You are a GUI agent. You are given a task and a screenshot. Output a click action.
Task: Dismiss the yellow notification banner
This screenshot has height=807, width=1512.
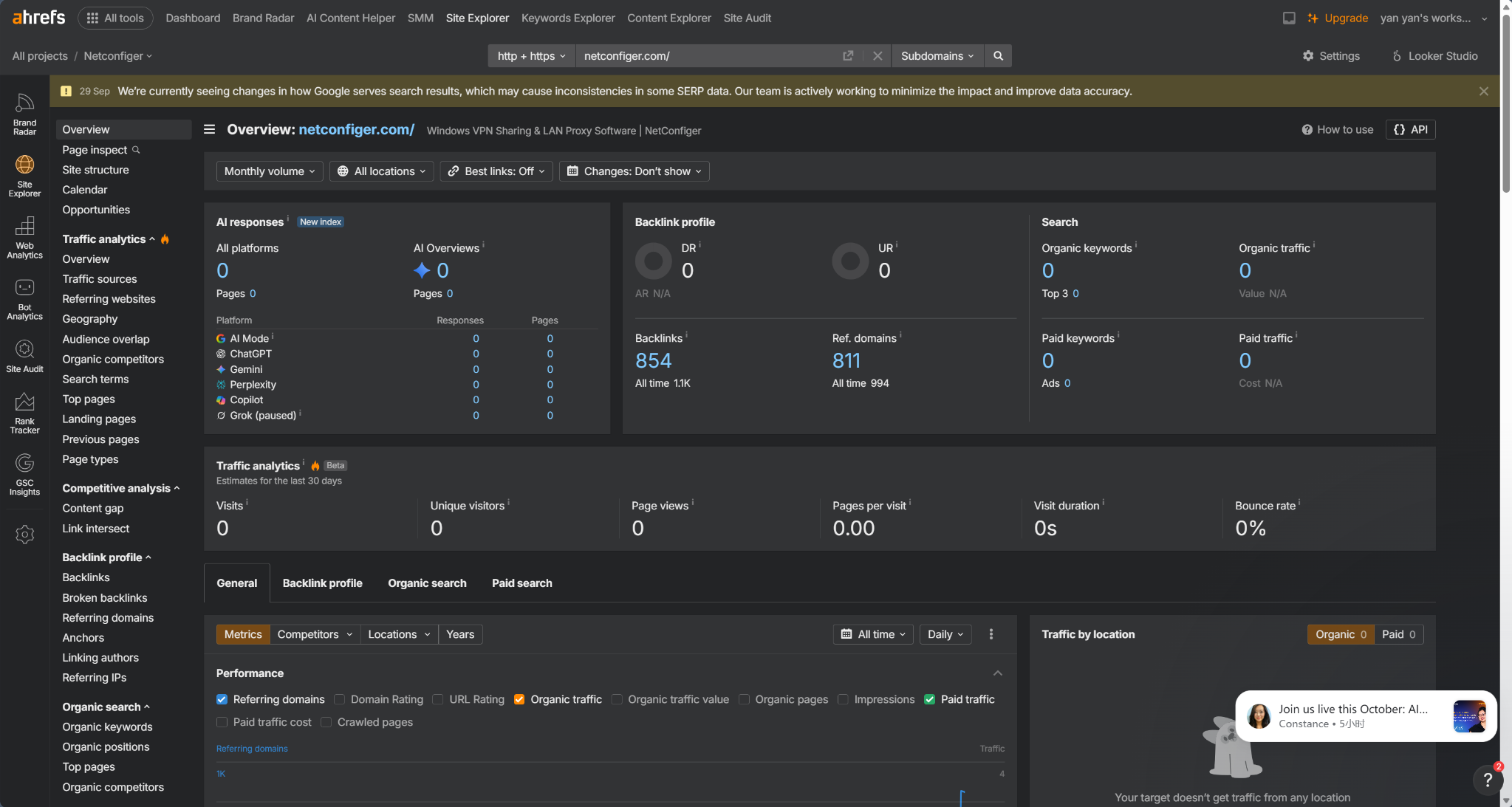point(1483,91)
